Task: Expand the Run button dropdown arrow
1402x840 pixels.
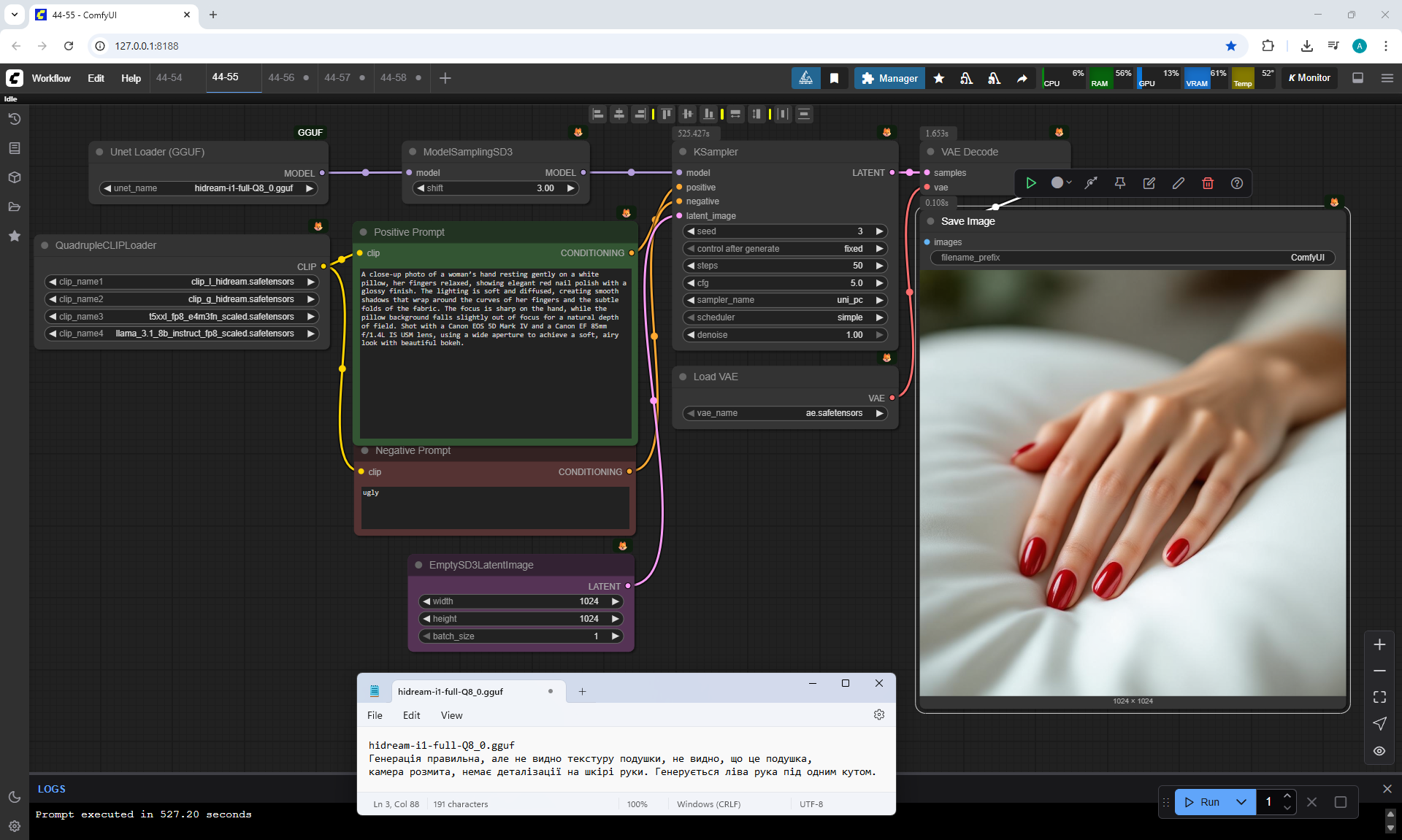Action: tap(1241, 801)
